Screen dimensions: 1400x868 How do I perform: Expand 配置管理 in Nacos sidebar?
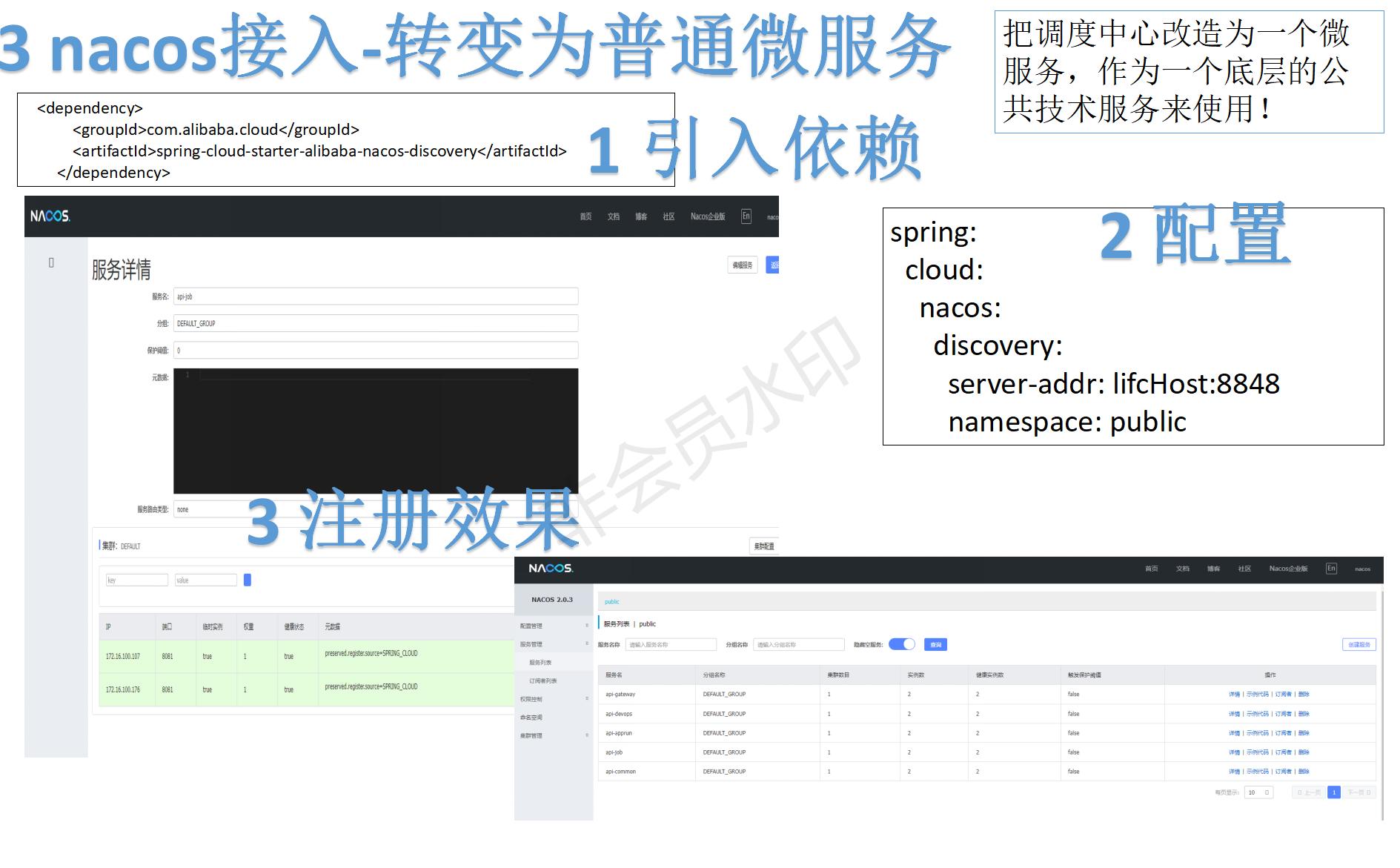[x=554, y=626]
